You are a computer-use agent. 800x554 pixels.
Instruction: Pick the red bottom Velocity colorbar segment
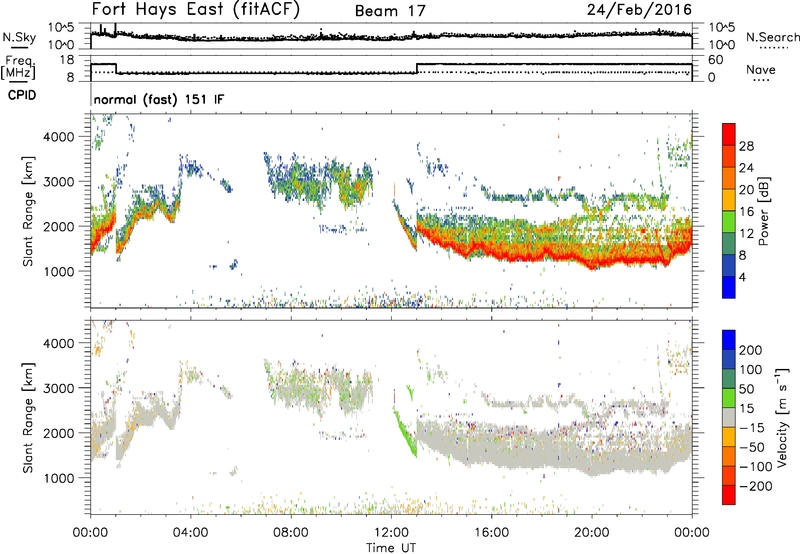point(729,495)
